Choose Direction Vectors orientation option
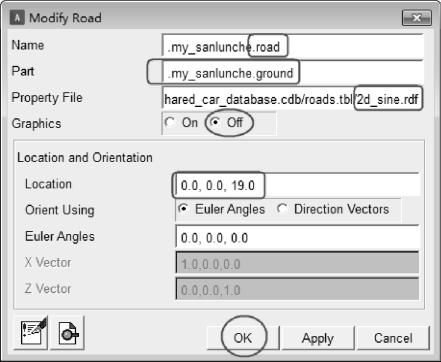This screenshot has width=441, height=362. pos(282,209)
